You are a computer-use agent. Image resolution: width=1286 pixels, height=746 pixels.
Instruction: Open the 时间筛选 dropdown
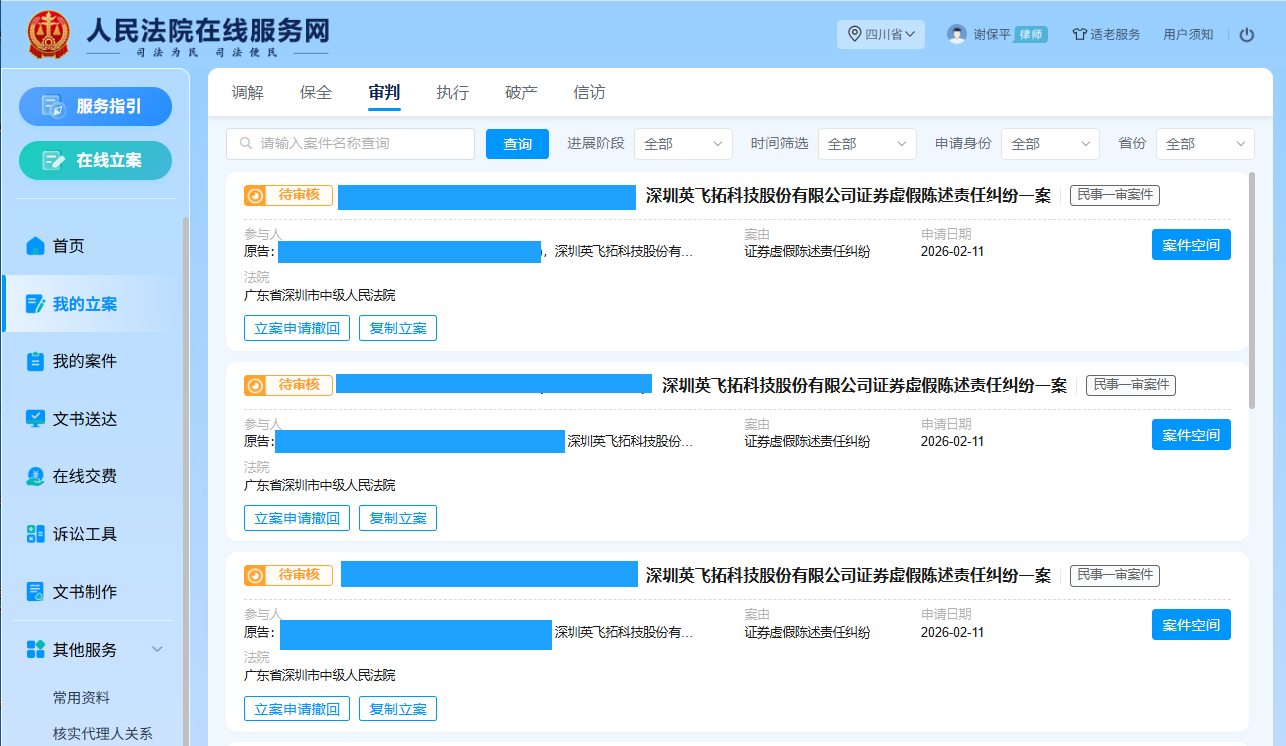coord(866,144)
